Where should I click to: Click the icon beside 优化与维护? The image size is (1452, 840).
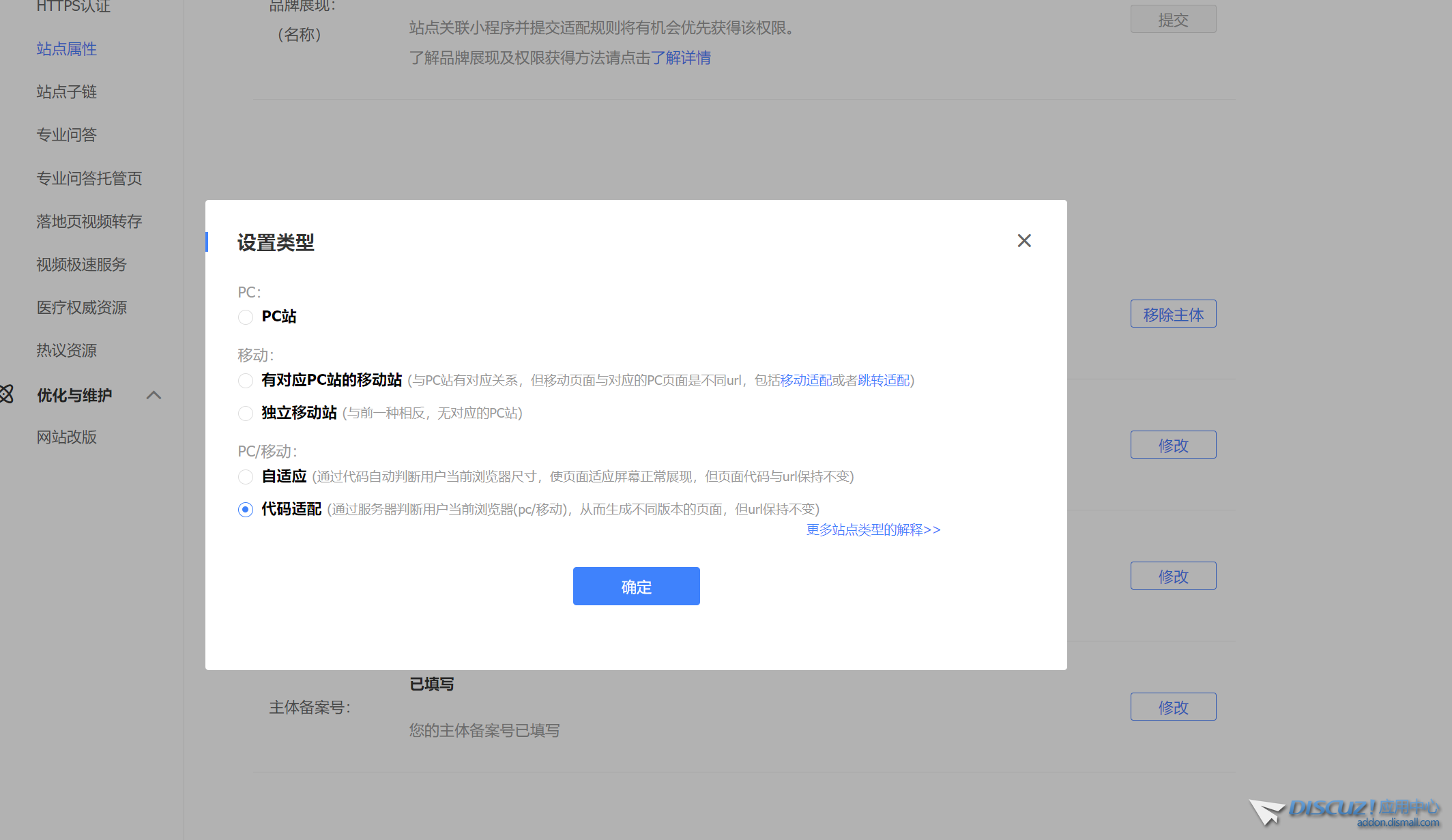[x=7, y=394]
